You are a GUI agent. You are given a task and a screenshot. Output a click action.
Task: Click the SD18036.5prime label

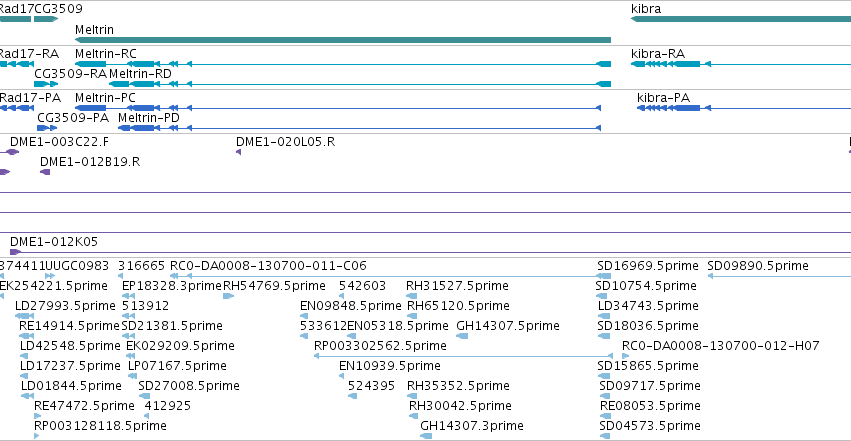coord(647,325)
